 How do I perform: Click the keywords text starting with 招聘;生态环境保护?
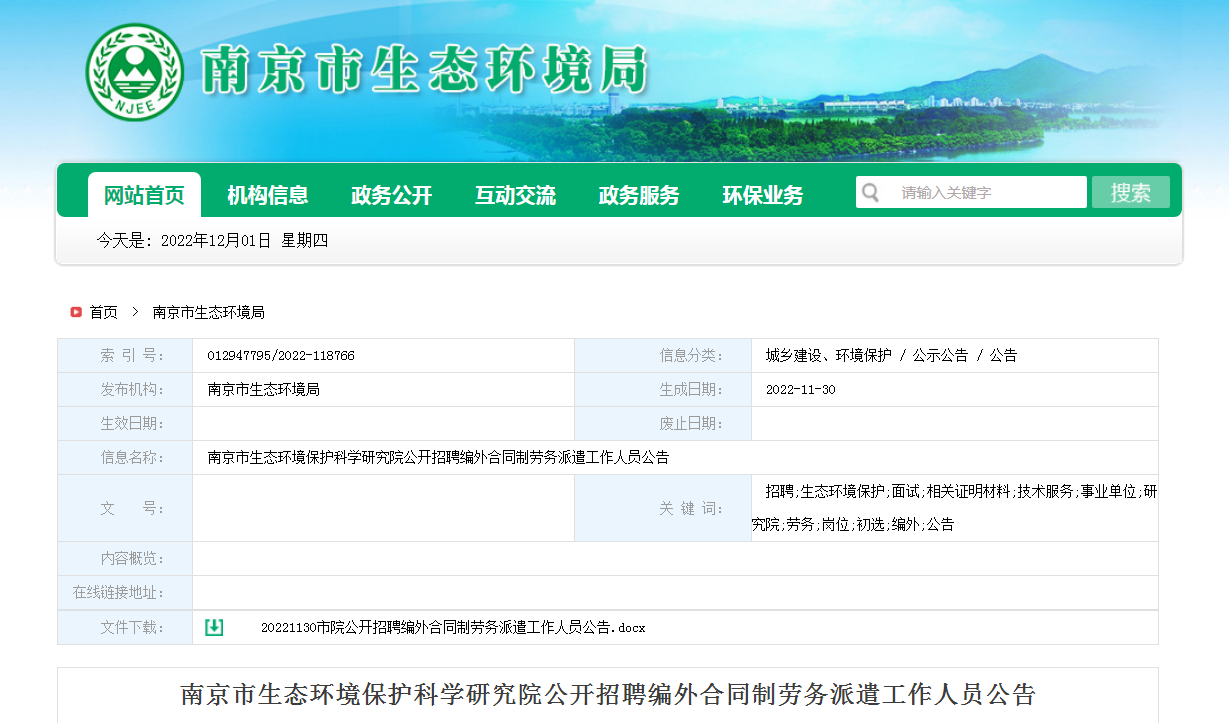pyautogui.click(x=955, y=507)
